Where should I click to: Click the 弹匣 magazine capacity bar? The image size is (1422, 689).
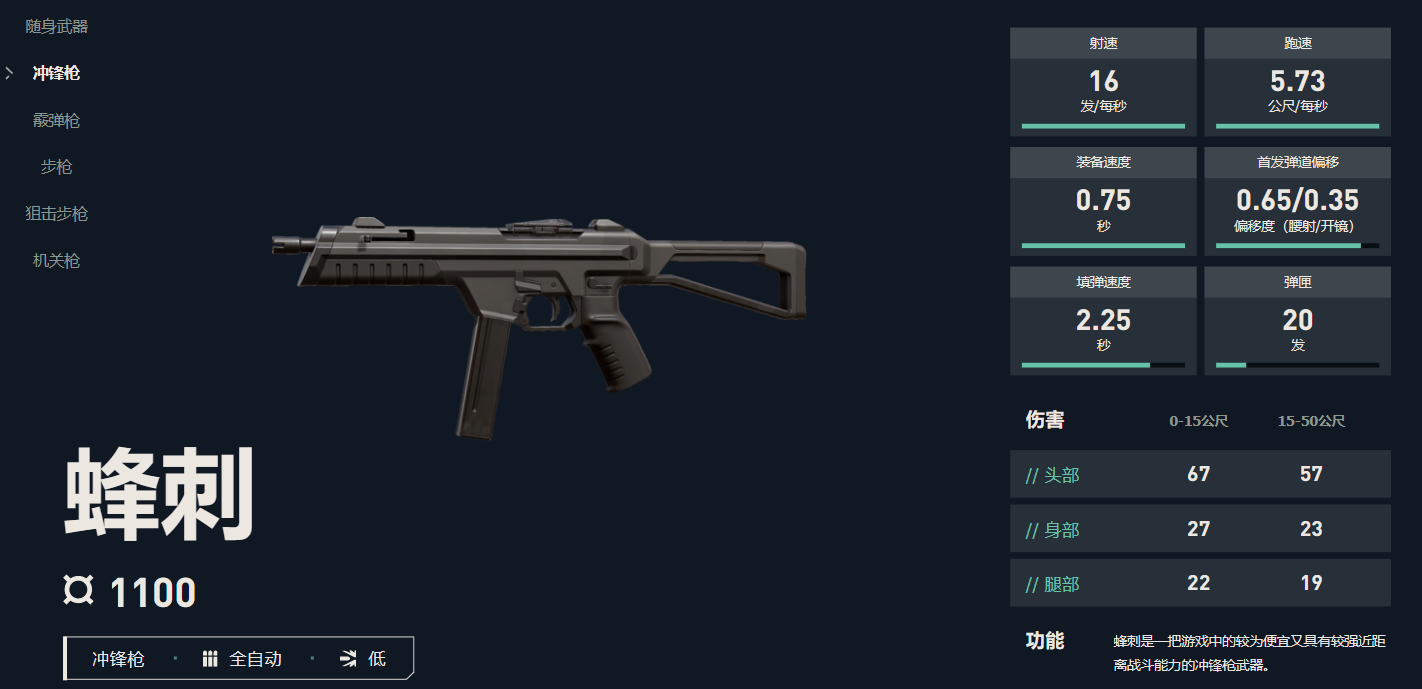point(1297,365)
